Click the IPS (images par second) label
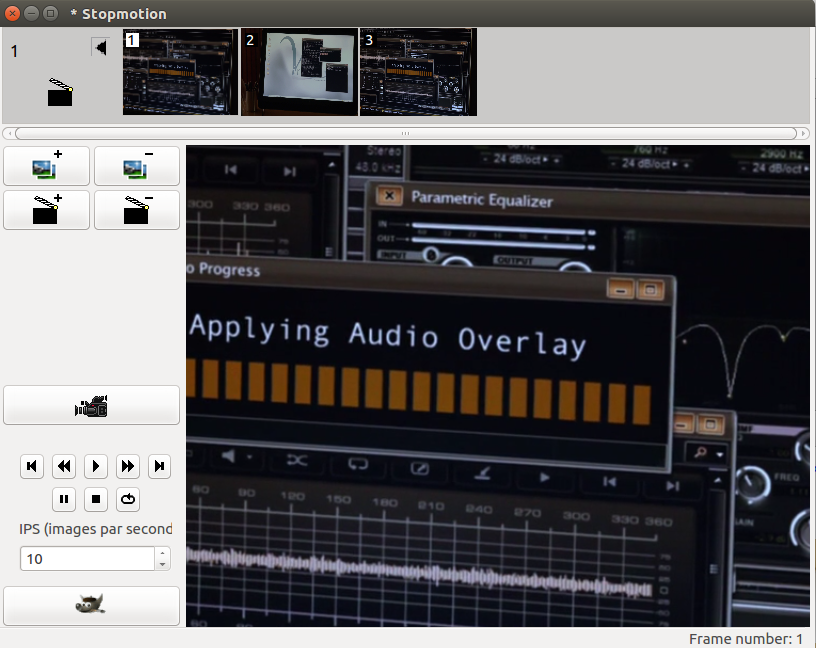816x648 pixels. 96,529
